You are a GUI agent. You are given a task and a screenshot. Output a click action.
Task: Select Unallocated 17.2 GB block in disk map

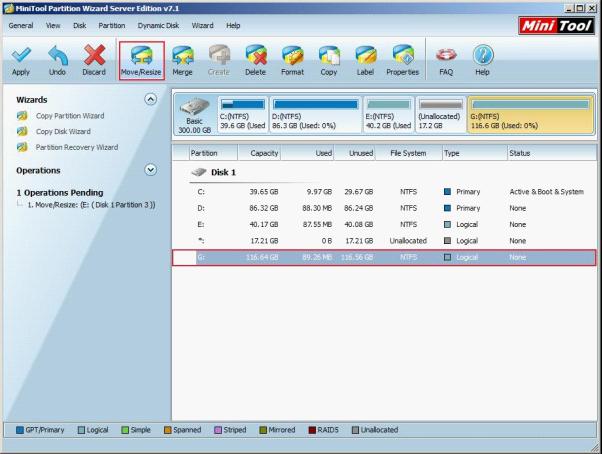441,115
